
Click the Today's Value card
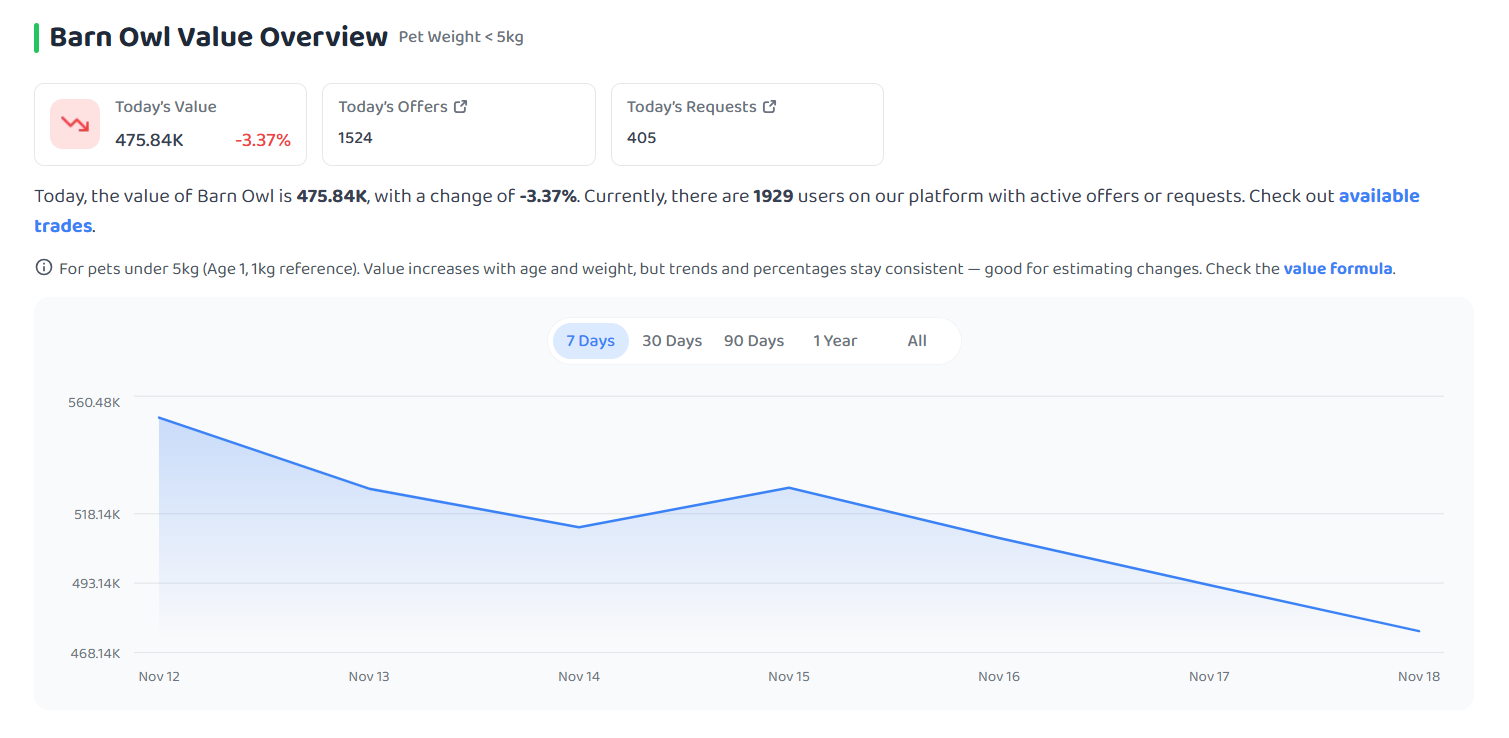[x=170, y=124]
